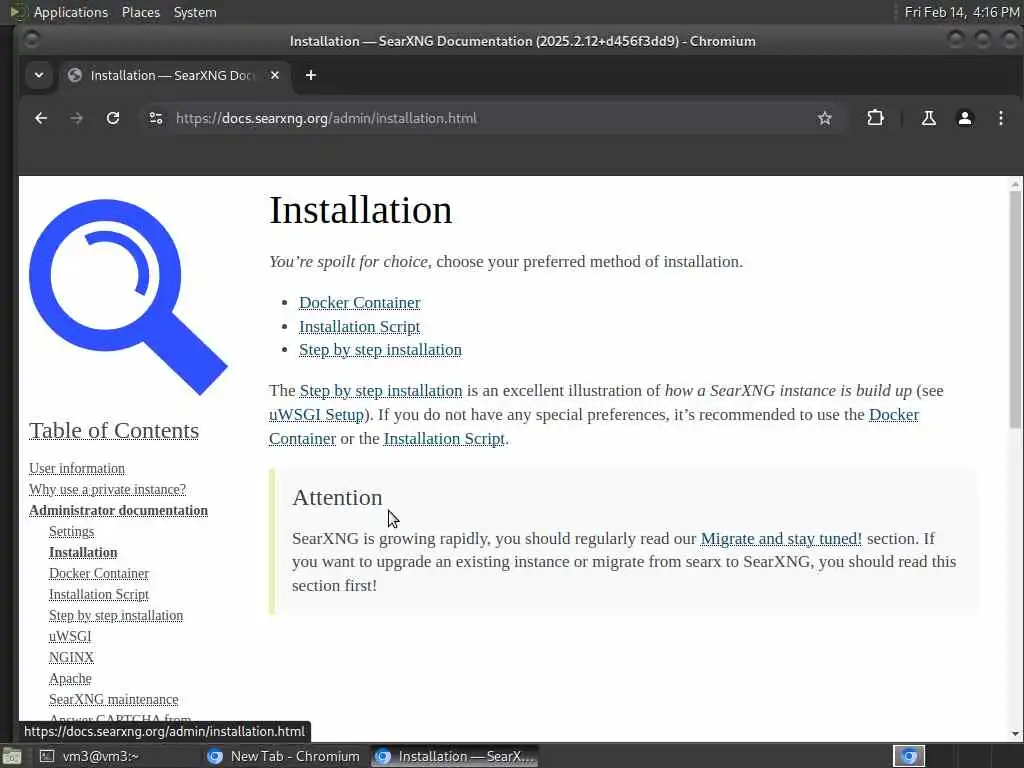Open Apache in the sidebar
This screenshot has height=768, width=1024.
[70, 679]
